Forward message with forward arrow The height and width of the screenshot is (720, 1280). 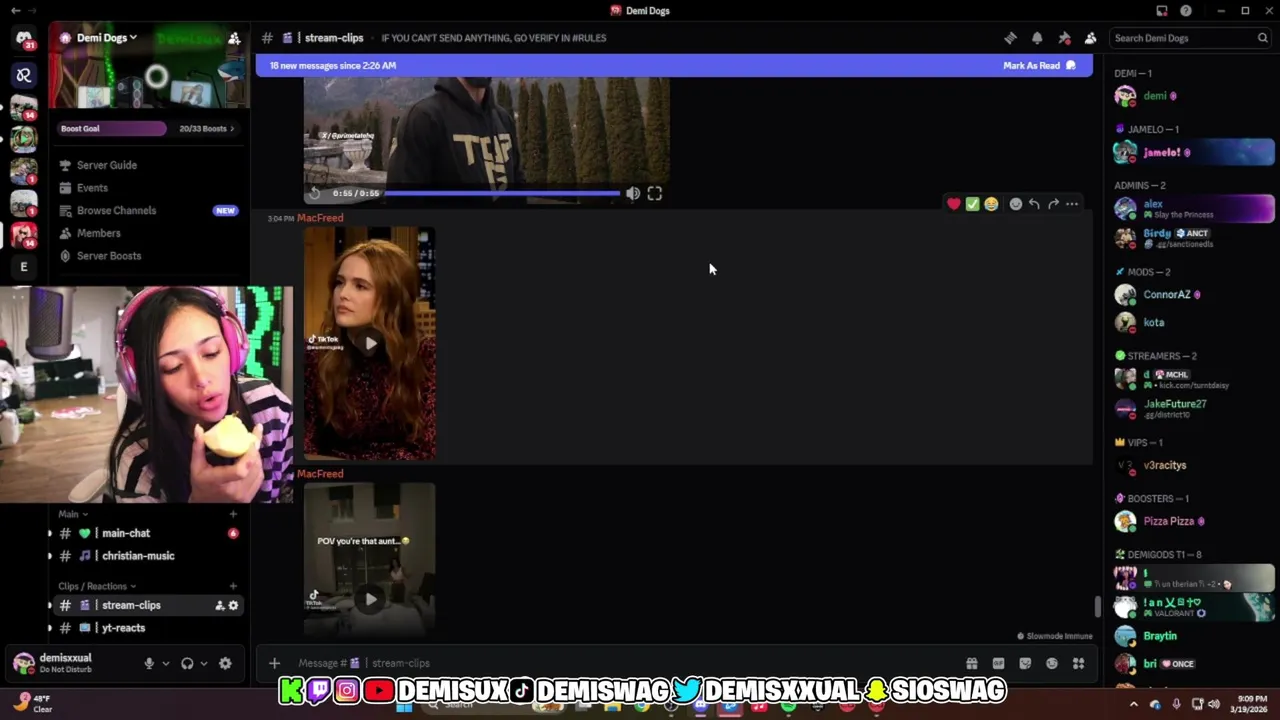[x=1053, y=204]
